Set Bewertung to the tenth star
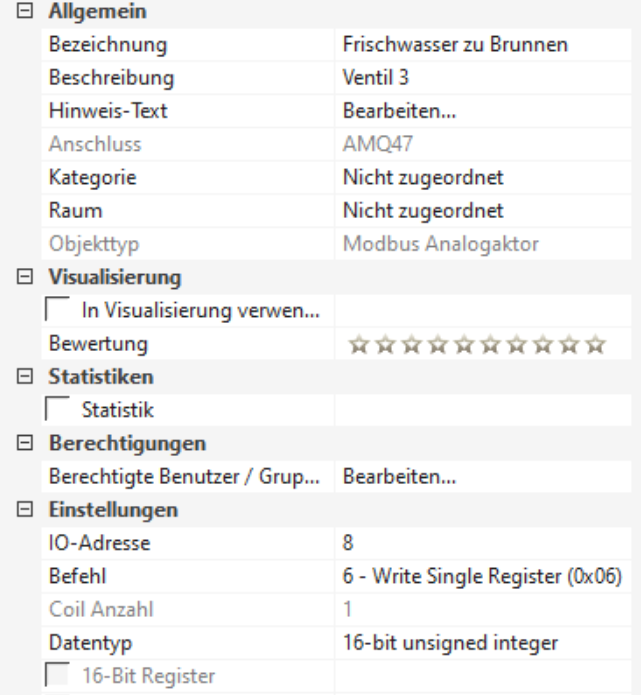 point(596,345)
